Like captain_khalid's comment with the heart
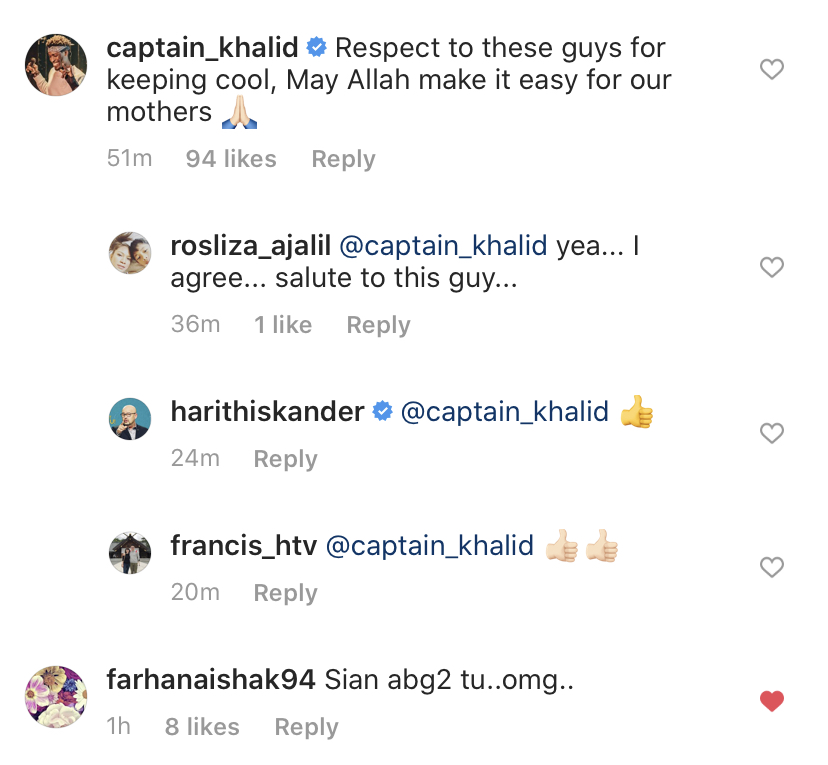 coord(771,69)
